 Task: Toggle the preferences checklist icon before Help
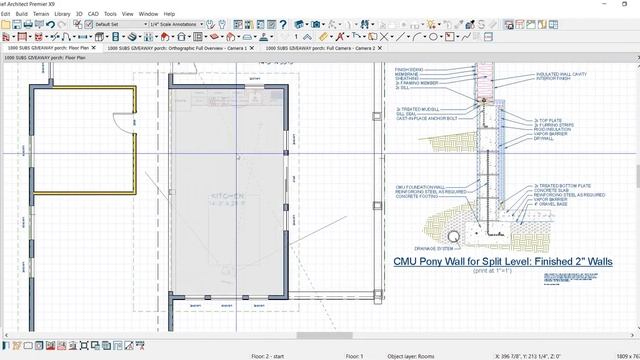pos(271,24)
